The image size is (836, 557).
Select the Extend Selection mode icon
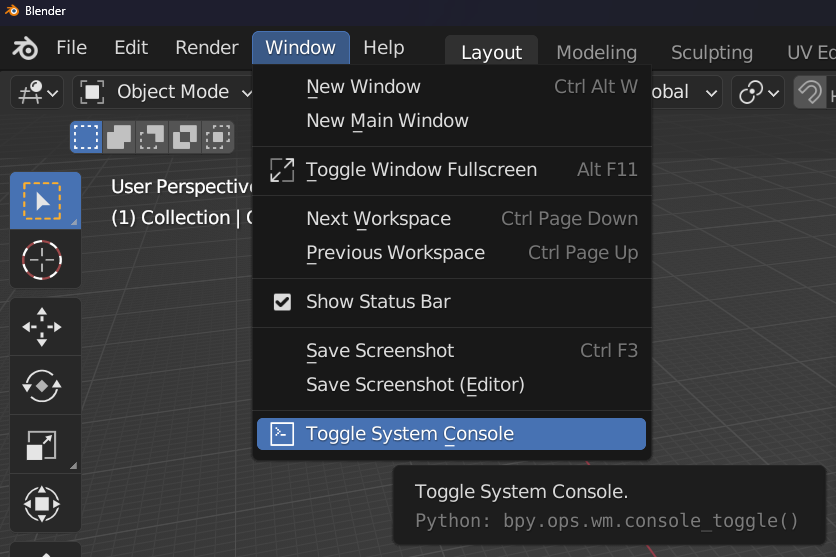119,137
